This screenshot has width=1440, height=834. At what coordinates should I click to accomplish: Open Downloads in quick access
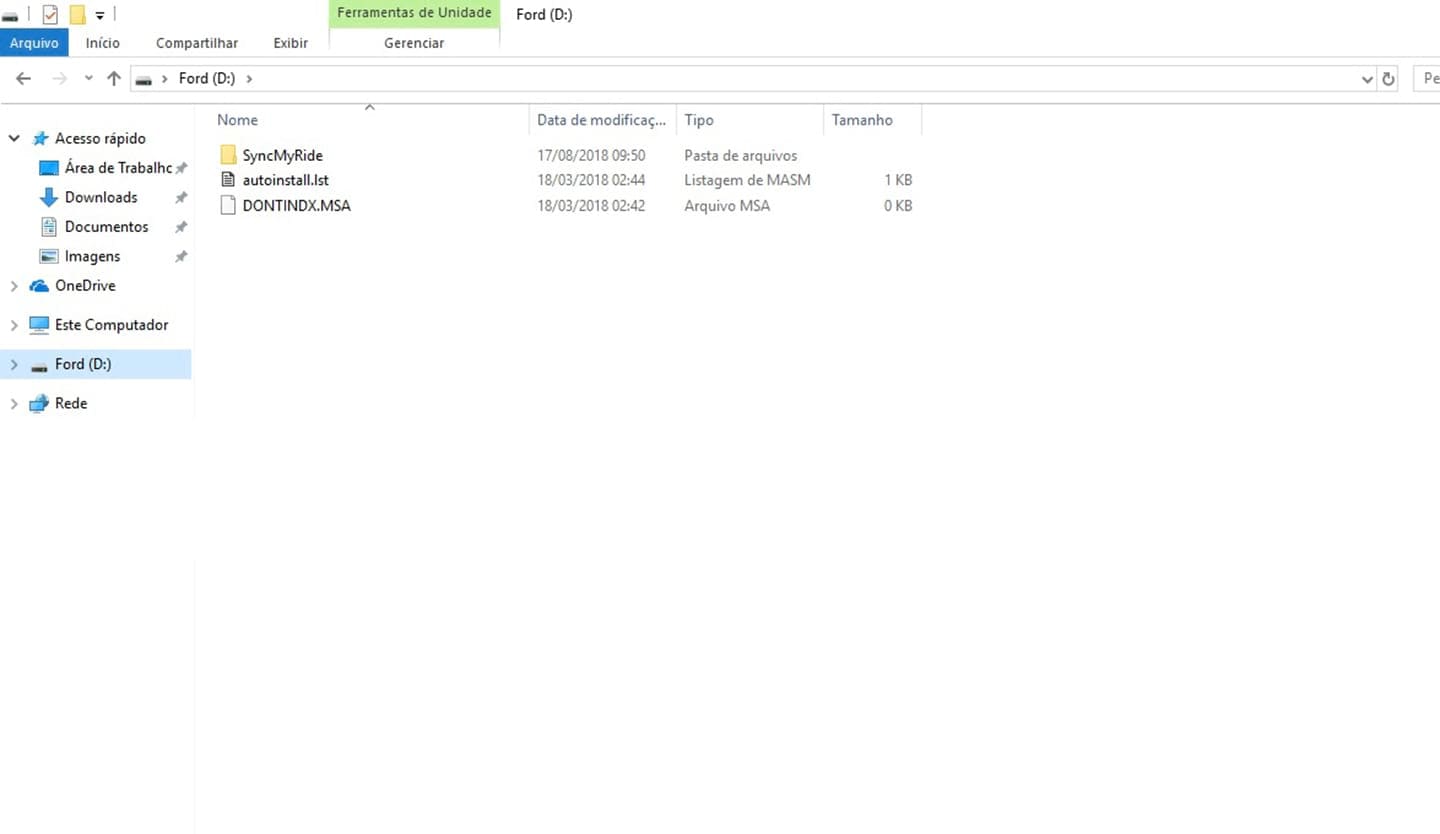tap(101, 198)
